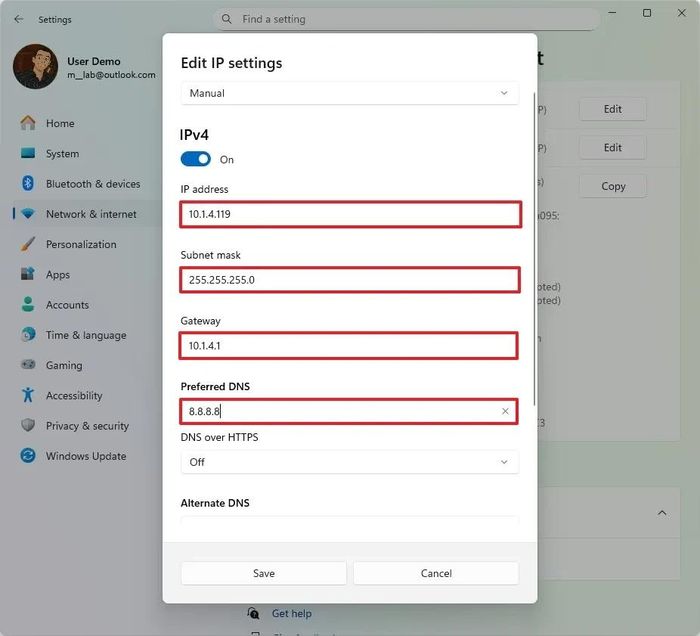Open the Get help link

coord(292,613)
